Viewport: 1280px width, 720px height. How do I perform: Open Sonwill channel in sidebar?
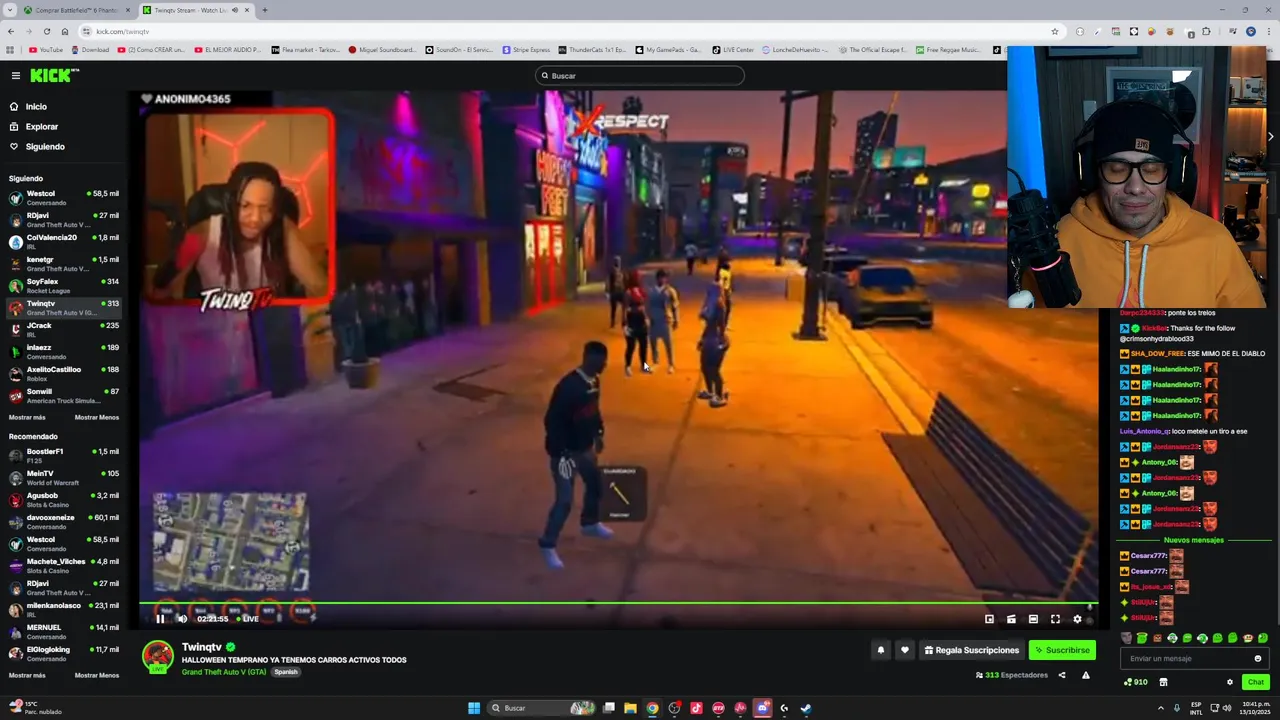pos(63,396)
